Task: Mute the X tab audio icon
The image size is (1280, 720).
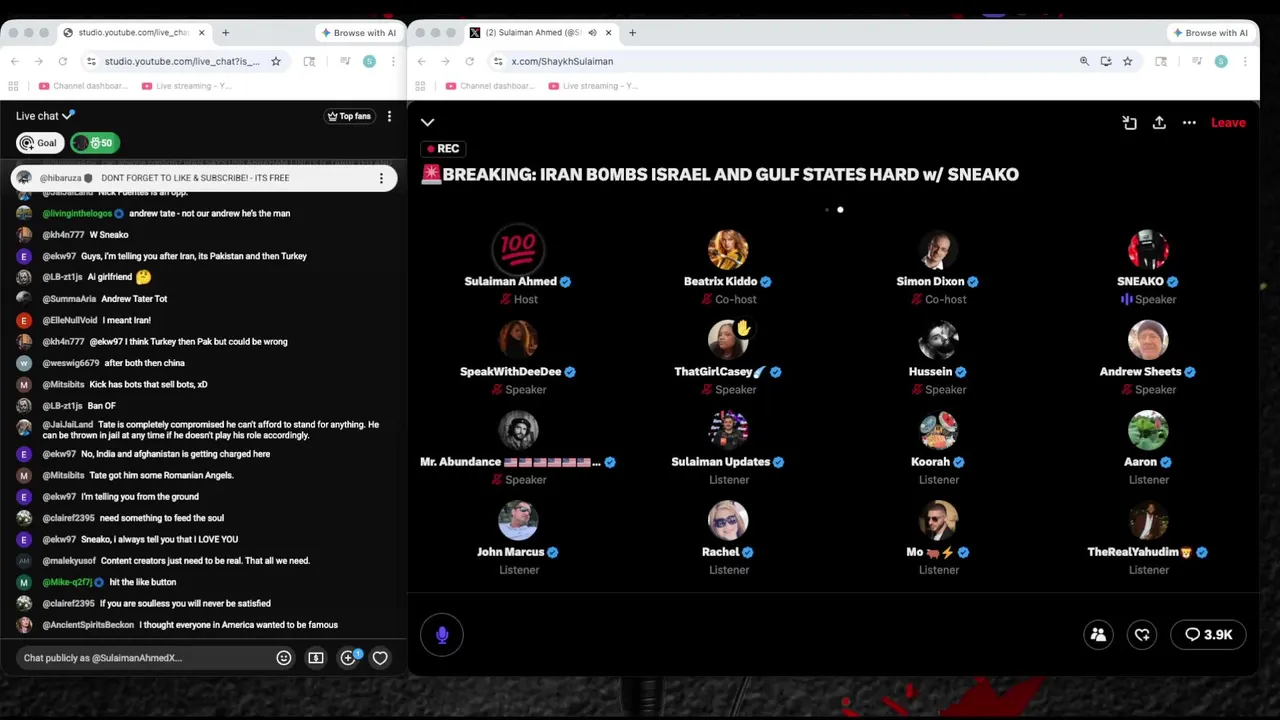Action: (592, 33)
